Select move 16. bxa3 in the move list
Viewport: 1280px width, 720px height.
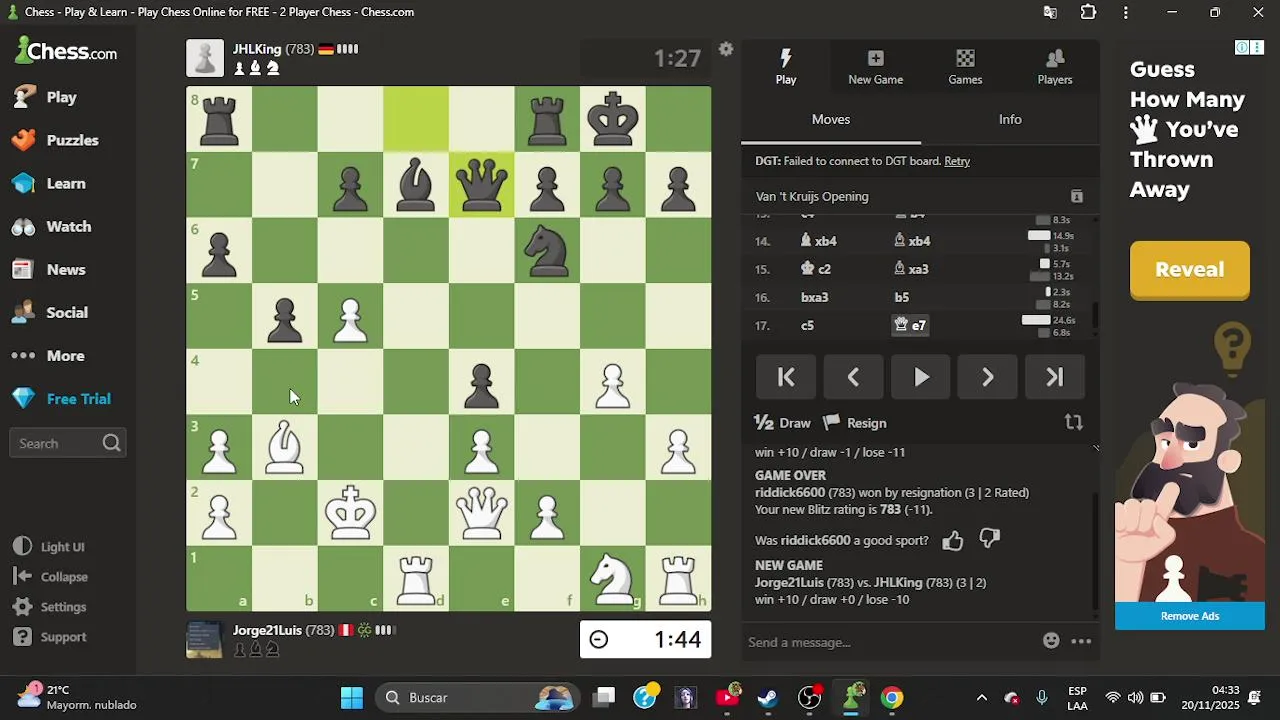click(814, 297)
